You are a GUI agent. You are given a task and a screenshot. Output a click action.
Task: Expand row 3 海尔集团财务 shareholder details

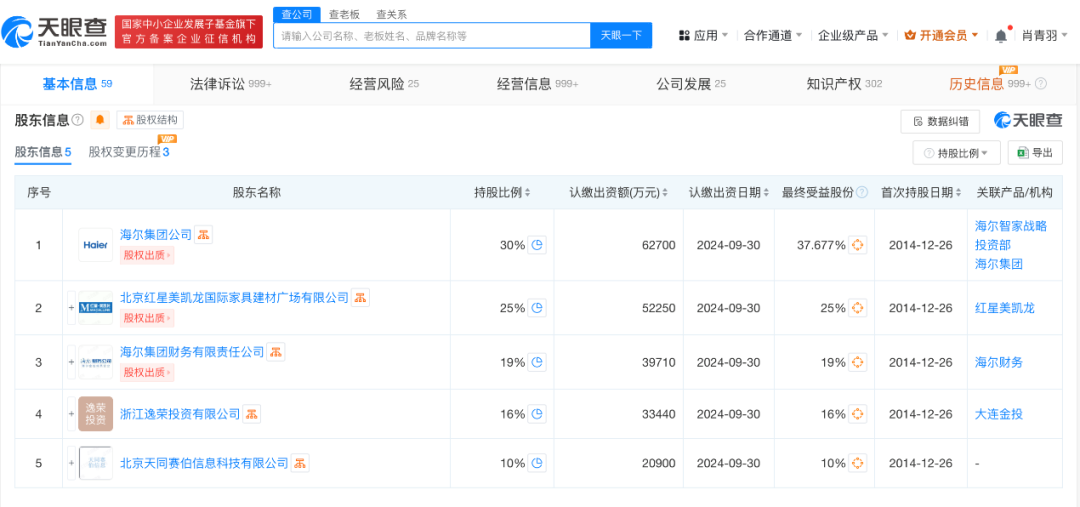(71, 362)
